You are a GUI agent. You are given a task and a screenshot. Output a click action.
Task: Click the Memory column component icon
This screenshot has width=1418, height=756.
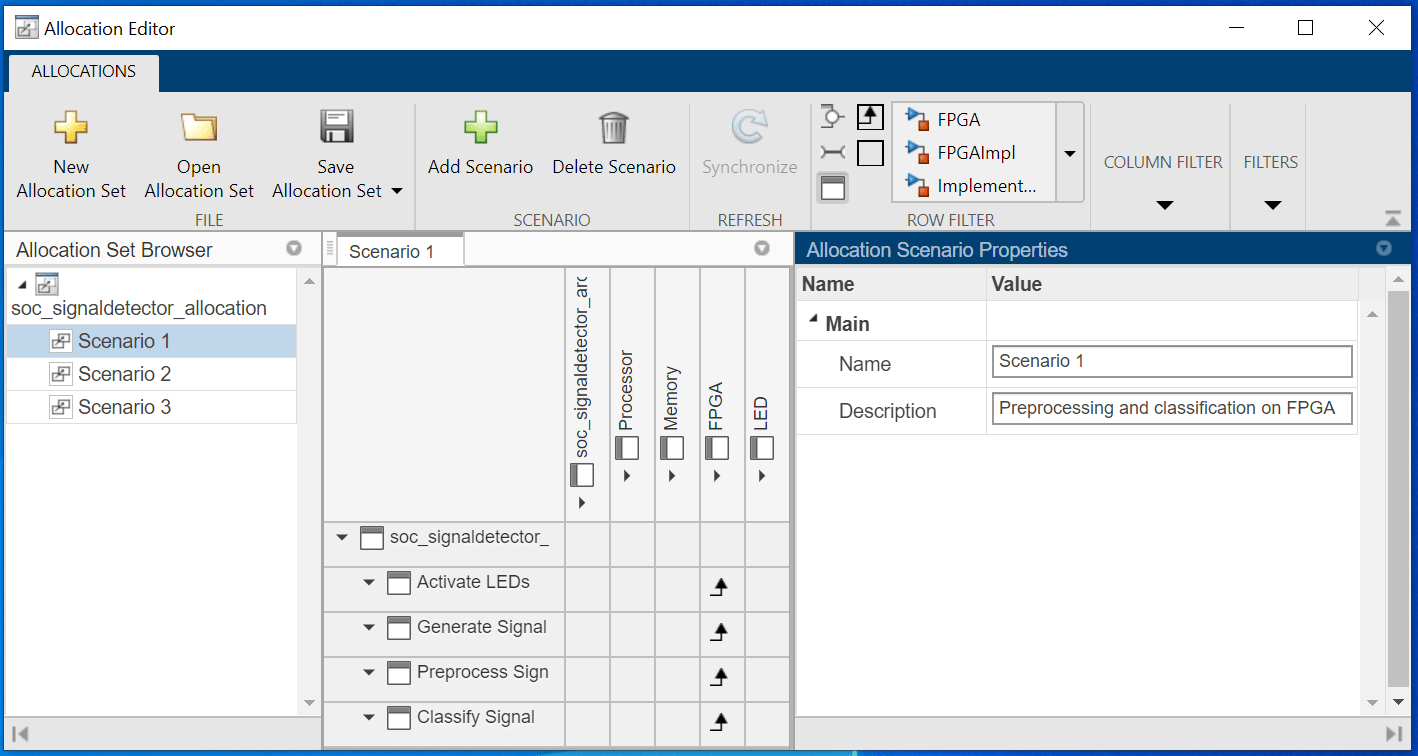(672, 448)
